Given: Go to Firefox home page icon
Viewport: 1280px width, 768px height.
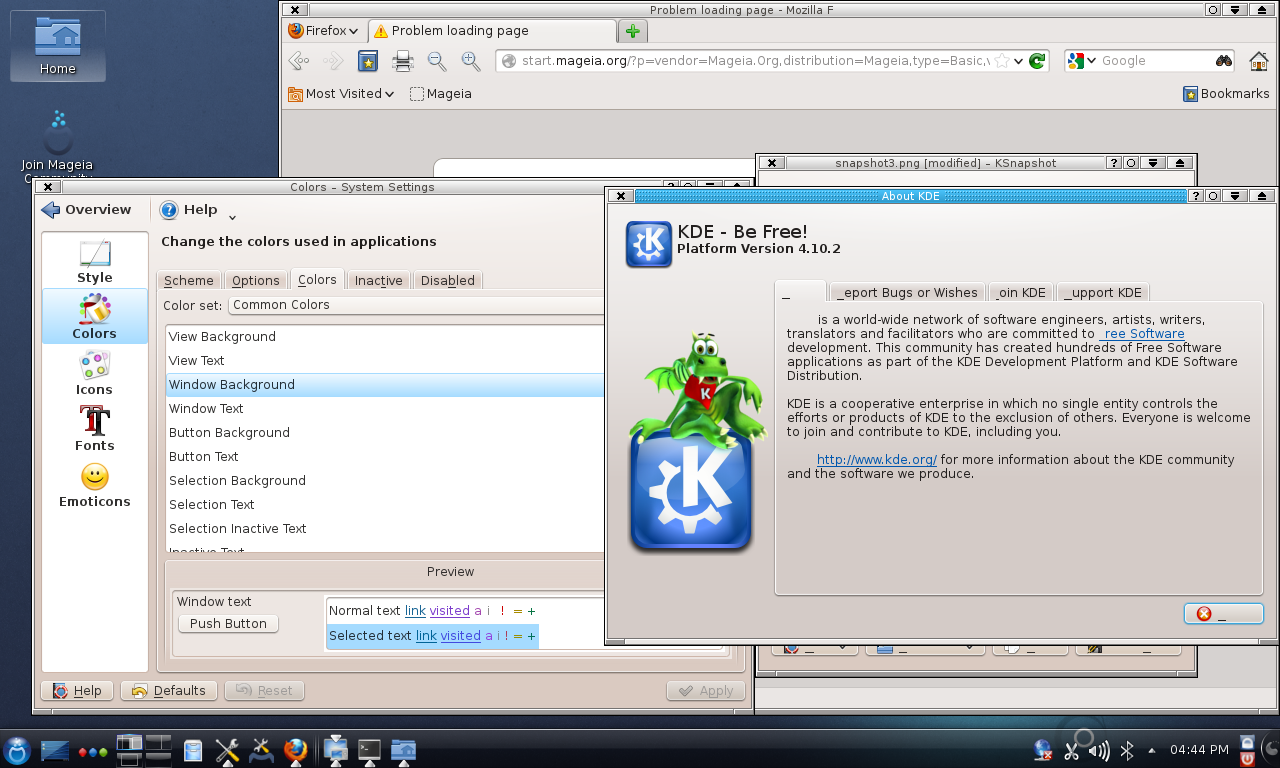Looking at the screenshot, I should click(1259, 61).
